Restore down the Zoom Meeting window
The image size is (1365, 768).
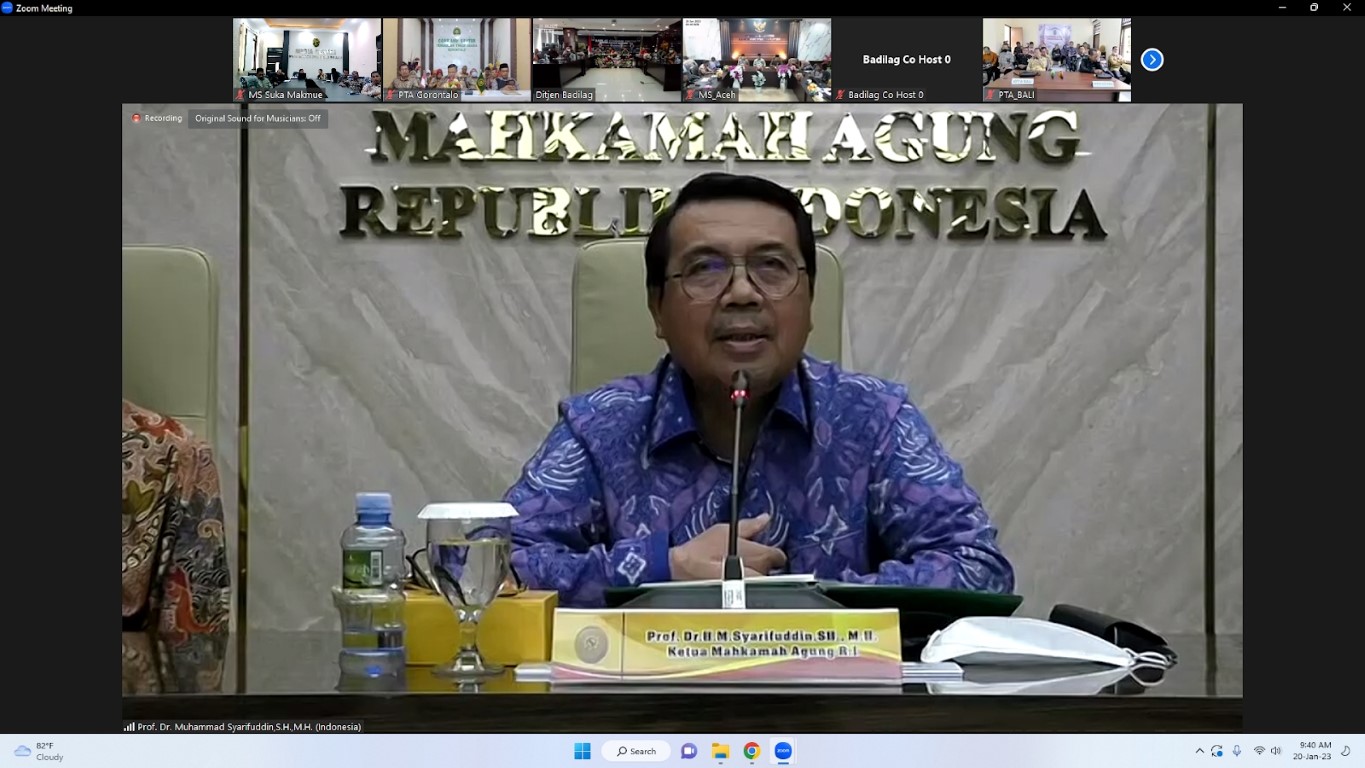pos(1314,8)
